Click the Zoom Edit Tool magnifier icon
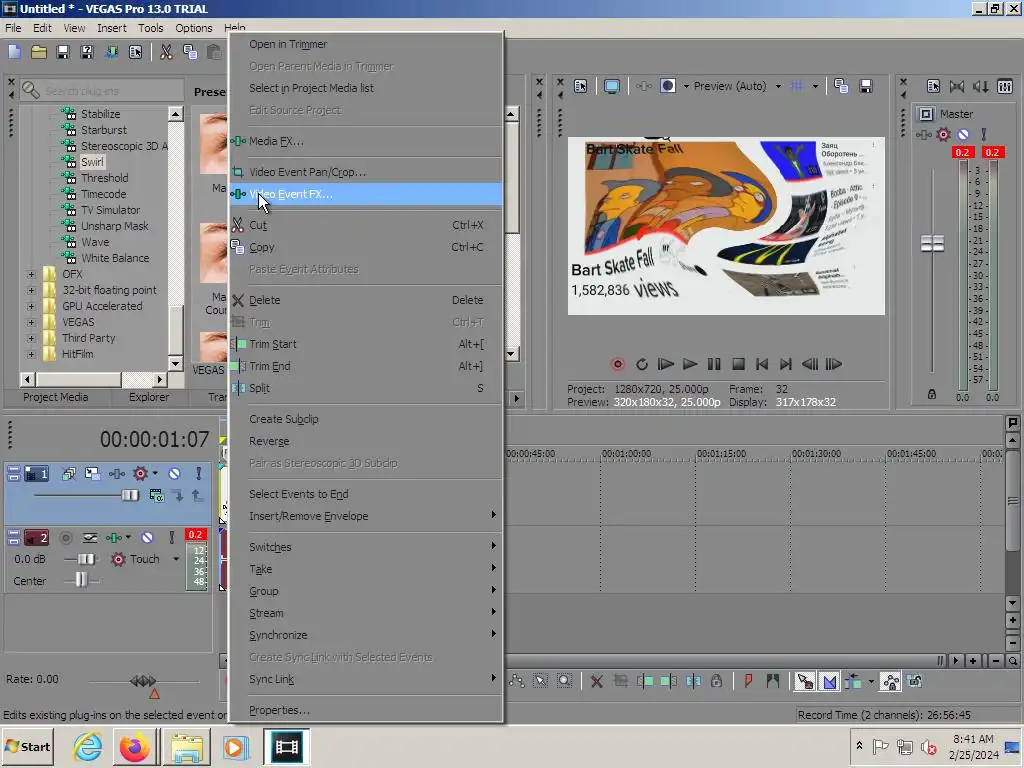The height and width of the screenshot is (768, 1024). tap(565, 682)
